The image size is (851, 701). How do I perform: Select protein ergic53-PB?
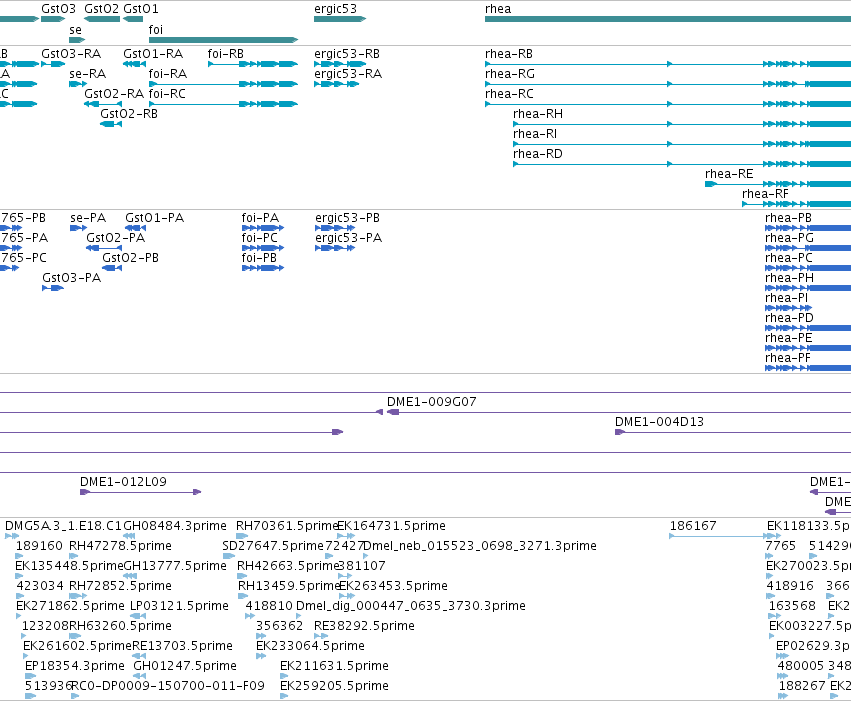[x=347, y=218]
